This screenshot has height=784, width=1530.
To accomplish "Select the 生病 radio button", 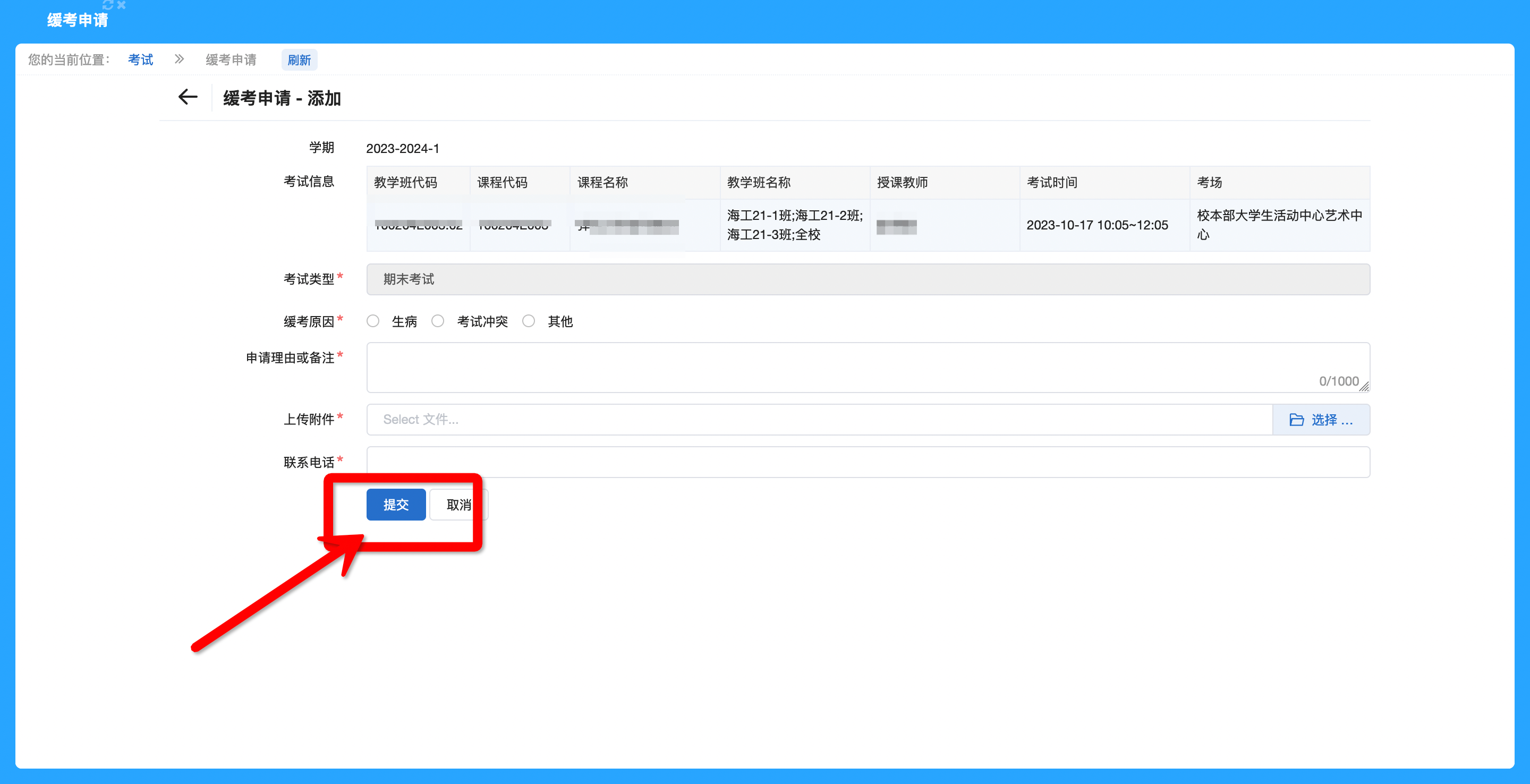I will (373, 321).
